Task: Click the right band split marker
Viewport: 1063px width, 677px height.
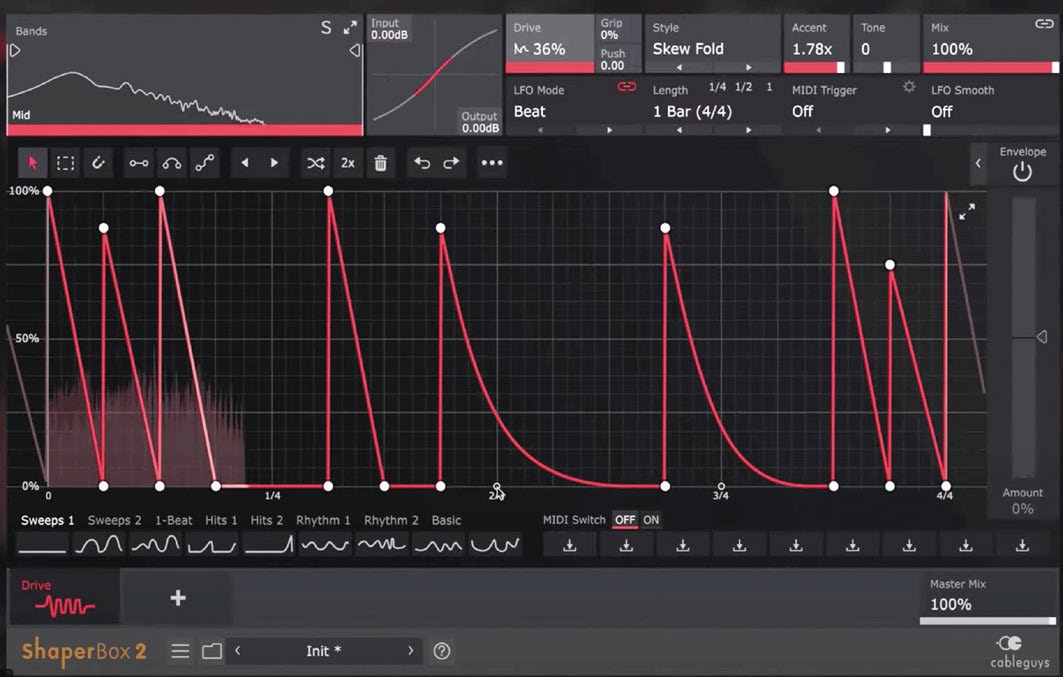Action: click(355, 51)
